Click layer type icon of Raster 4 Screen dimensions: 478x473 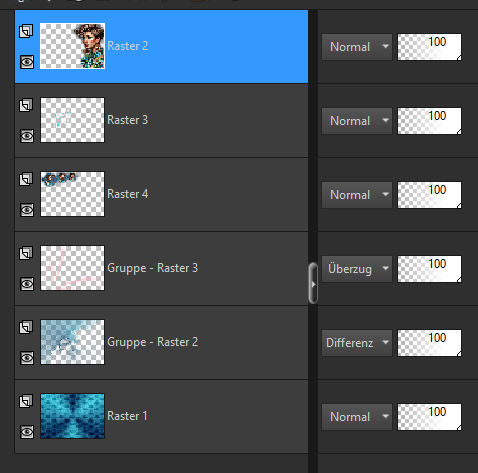[x=26, y=179]
